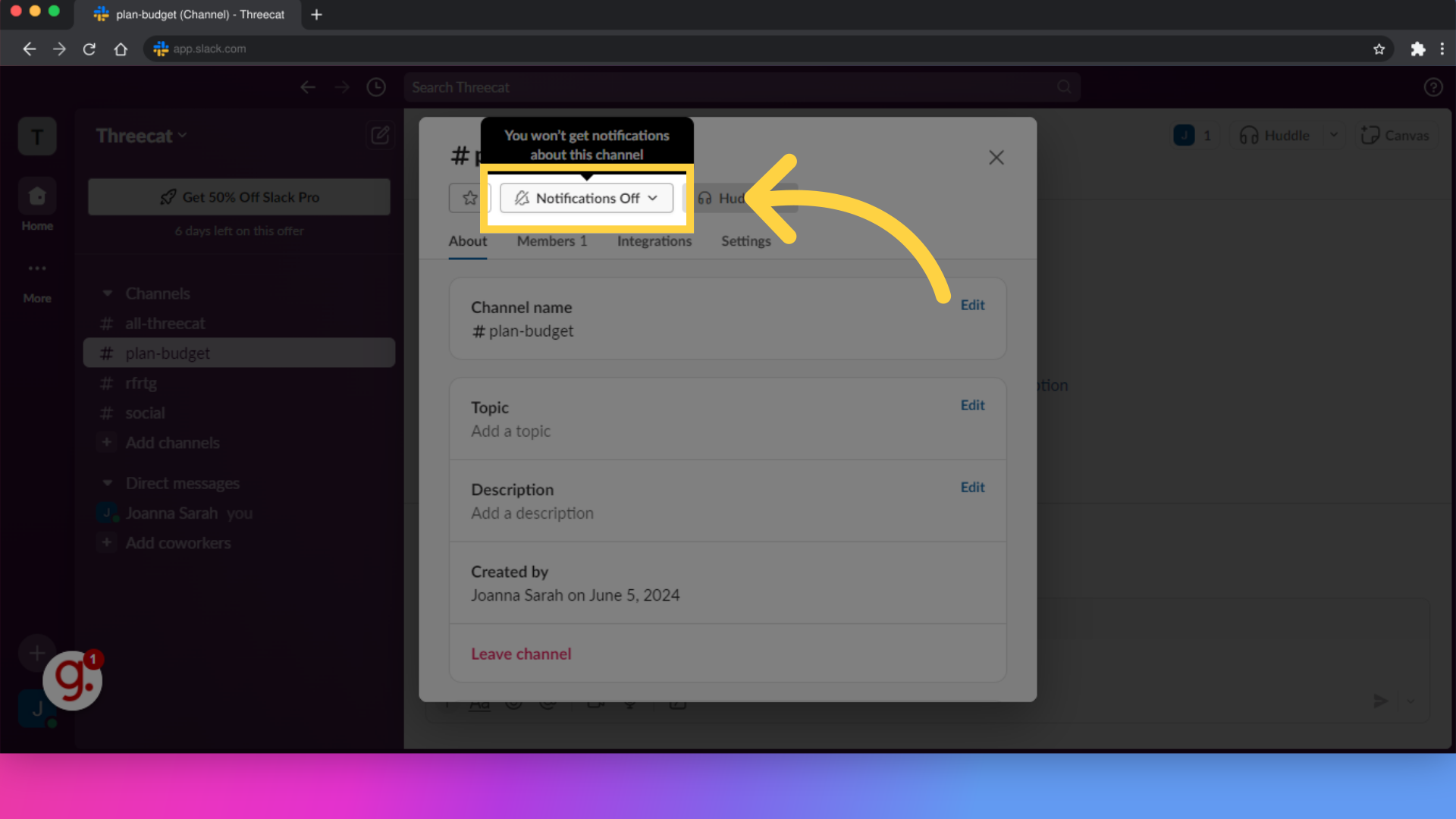1456x819 pixels.
Task: Open Slack help
Action: pyautogui.click(x=1433, y=87)
